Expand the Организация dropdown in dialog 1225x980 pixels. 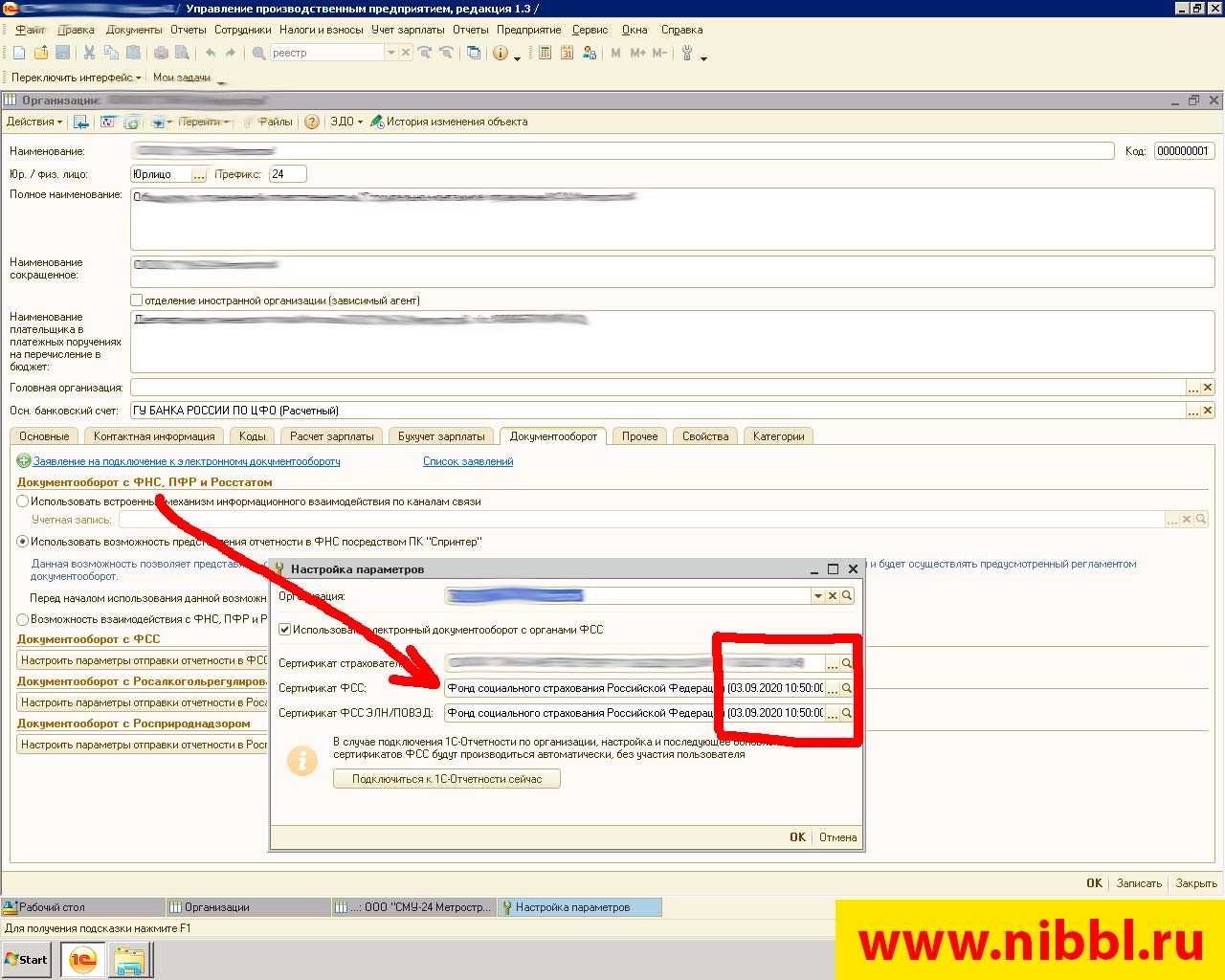click(817, 595)
